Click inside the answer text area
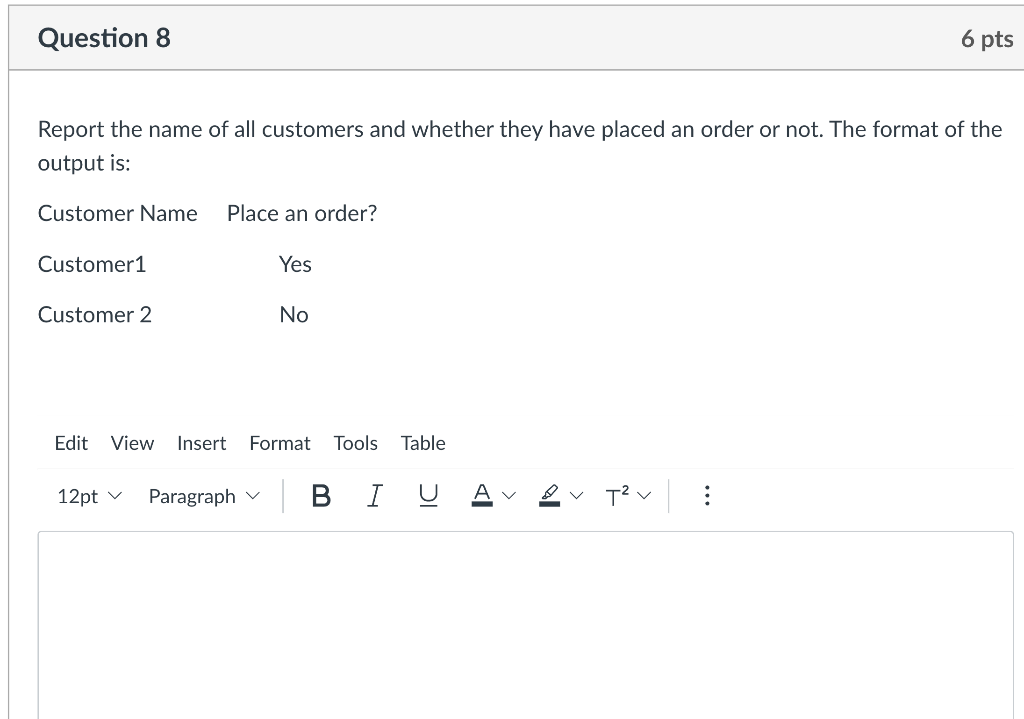 (525, 620)
